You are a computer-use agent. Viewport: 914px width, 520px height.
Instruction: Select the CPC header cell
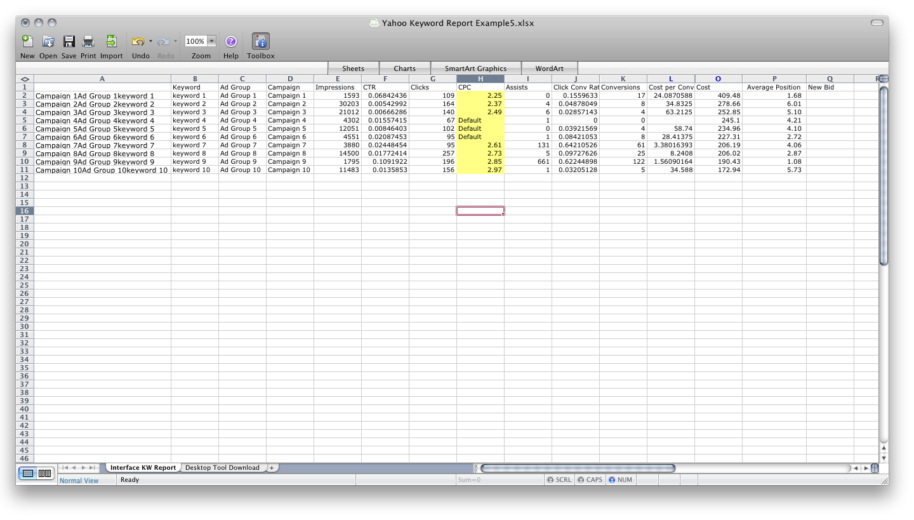coord(480,87)
